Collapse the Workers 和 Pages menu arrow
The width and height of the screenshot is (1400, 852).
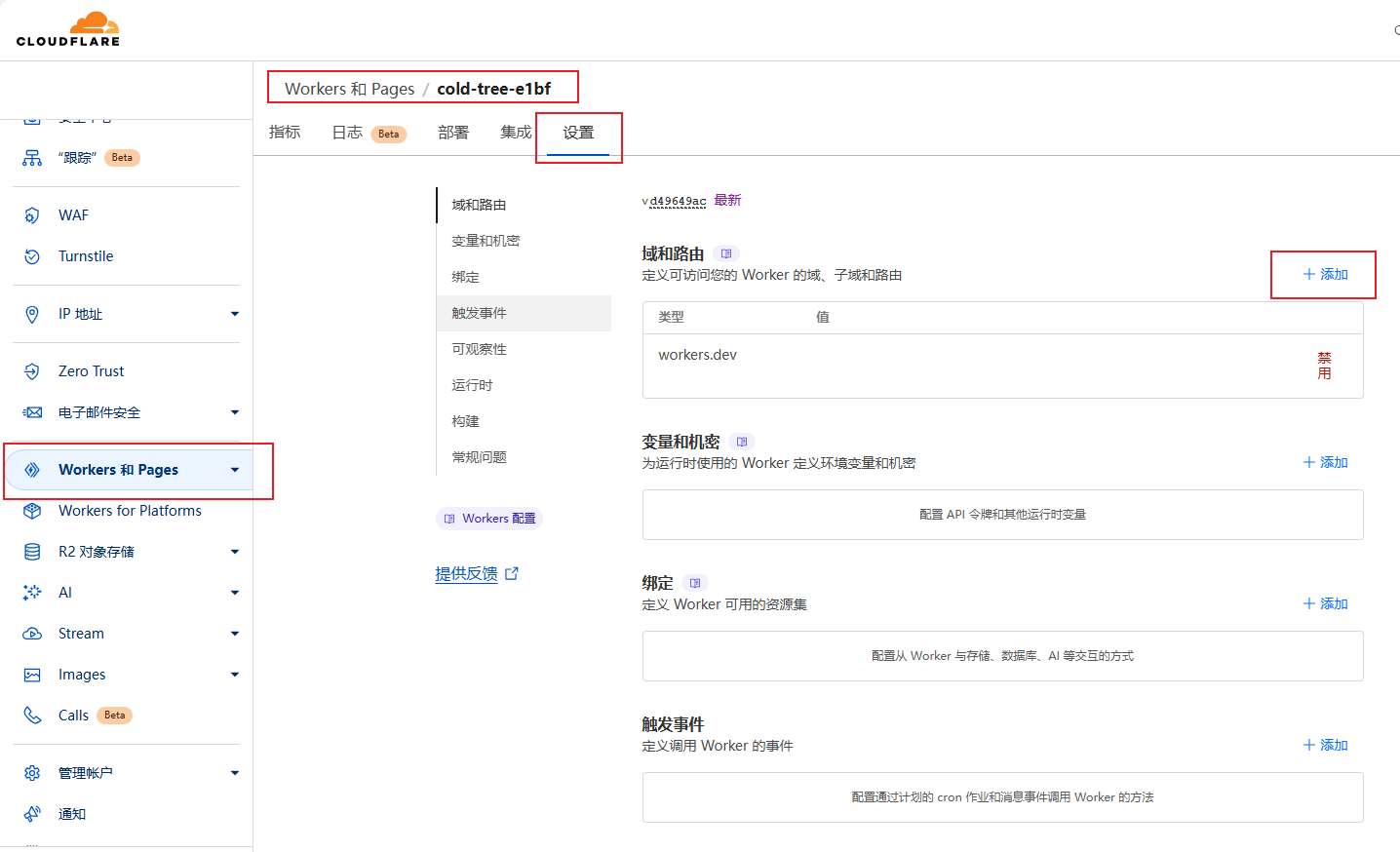[x=234, y=470]
